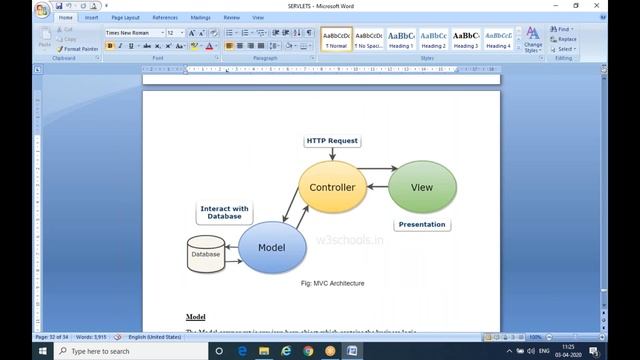Screen dimensions: 640x360
Task: Undo the last action
Action: coord(69,6)
